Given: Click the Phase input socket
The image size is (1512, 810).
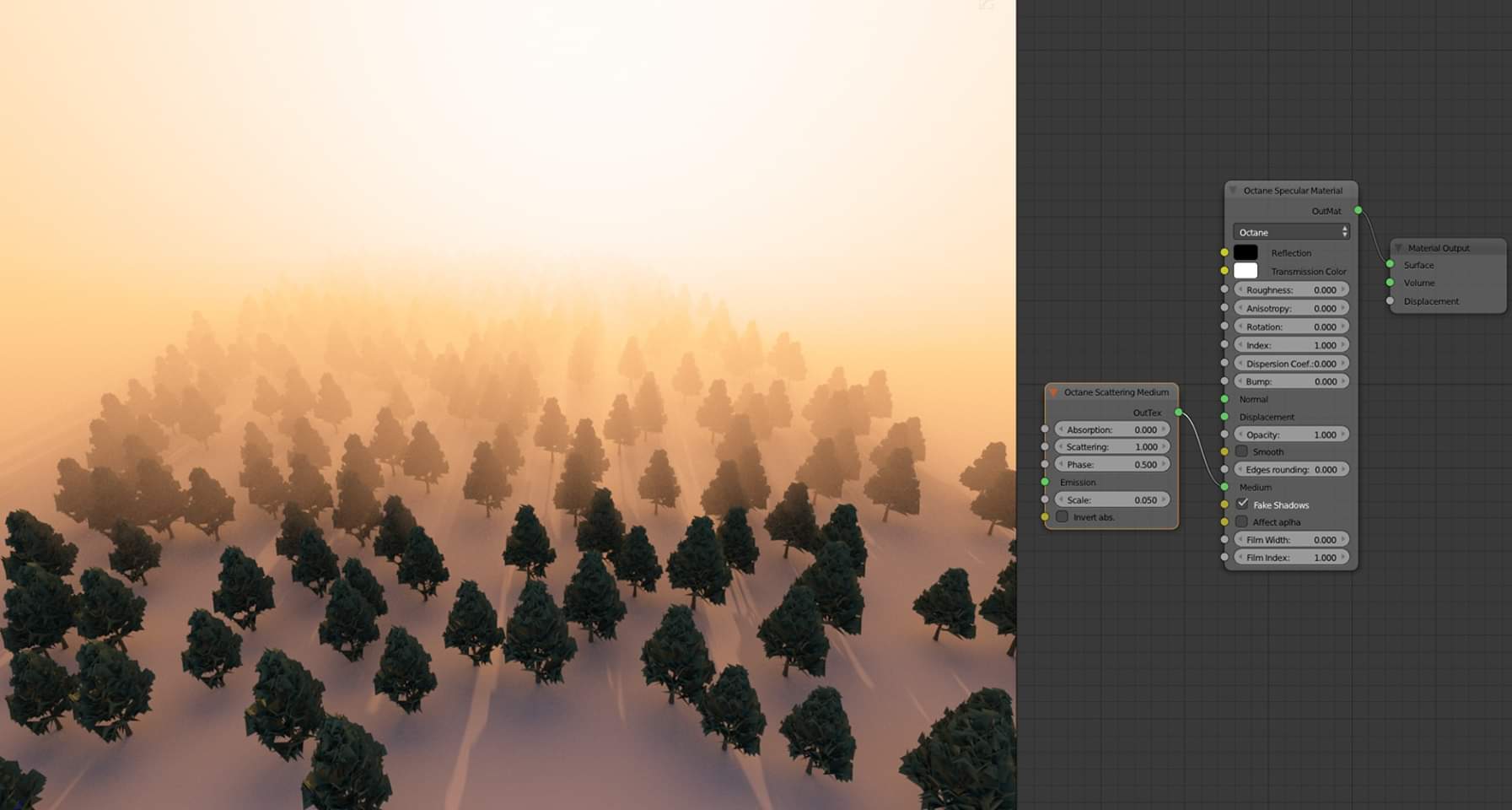Looking at the screenshot, I should (x=1045, y=464).
